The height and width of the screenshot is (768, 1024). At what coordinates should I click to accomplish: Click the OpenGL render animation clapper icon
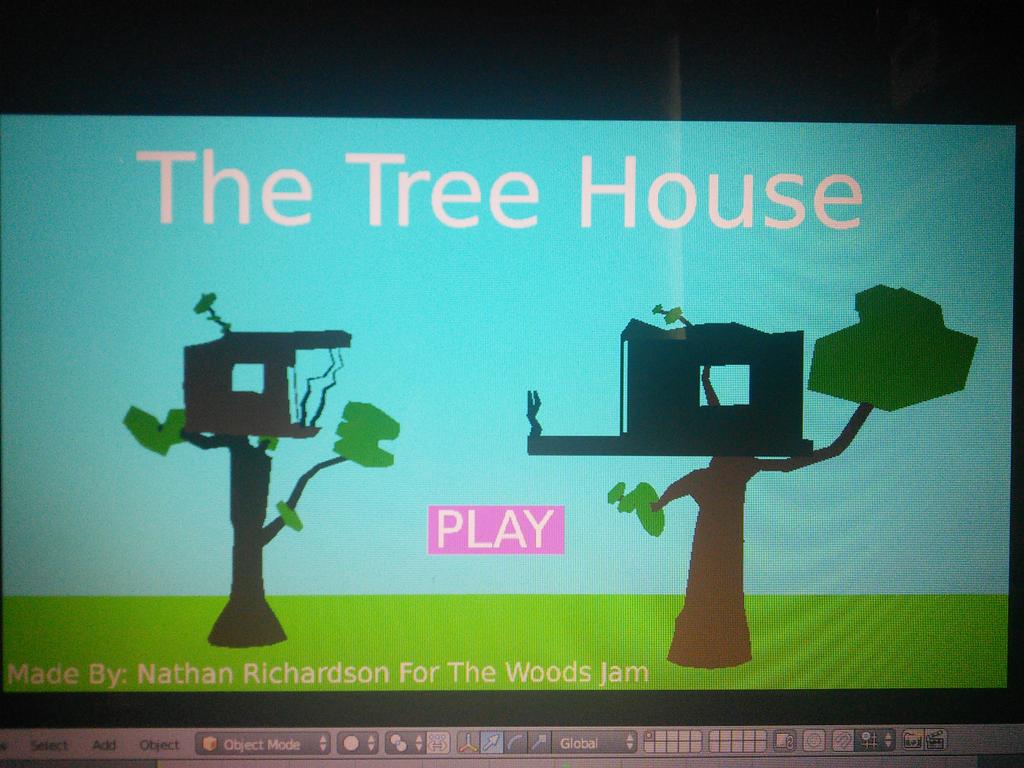click(935, 740)
